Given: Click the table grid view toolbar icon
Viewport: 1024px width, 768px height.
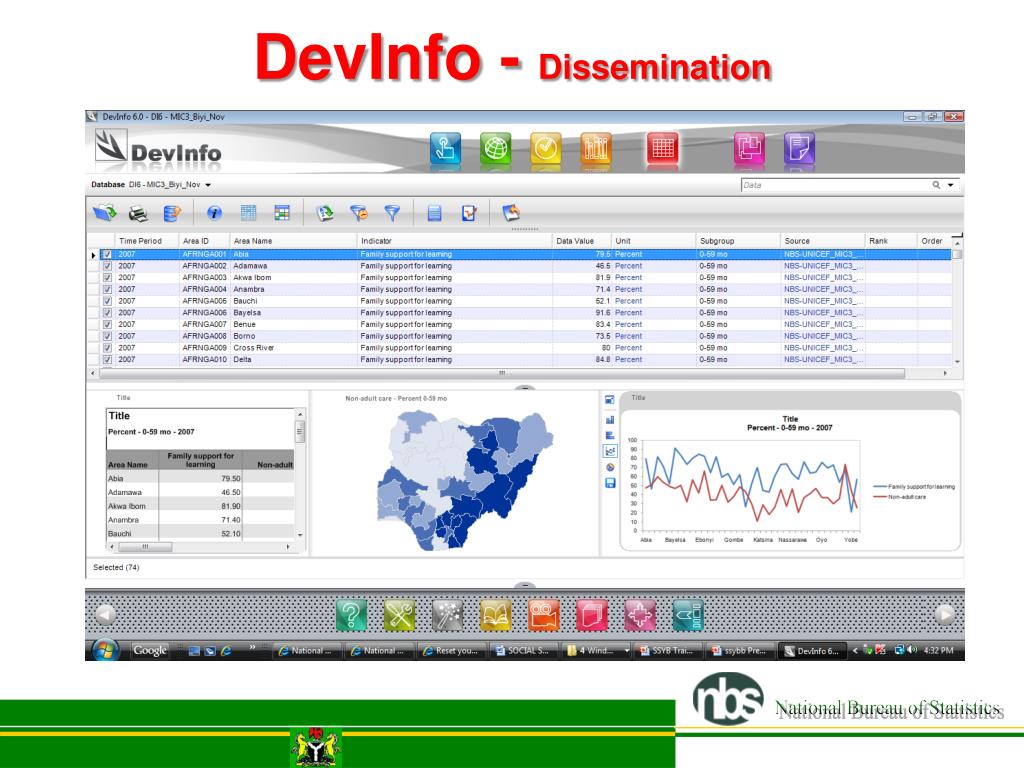Looking at the screenshot, I should click(x=248, y=213).
